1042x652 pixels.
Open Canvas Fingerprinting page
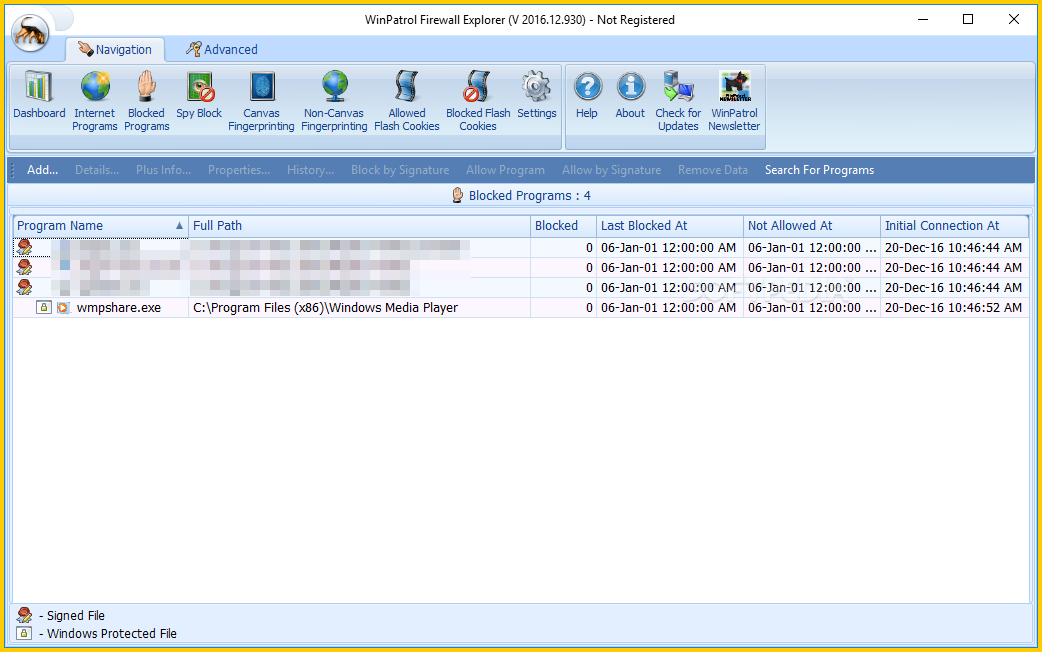click(261, 101)
